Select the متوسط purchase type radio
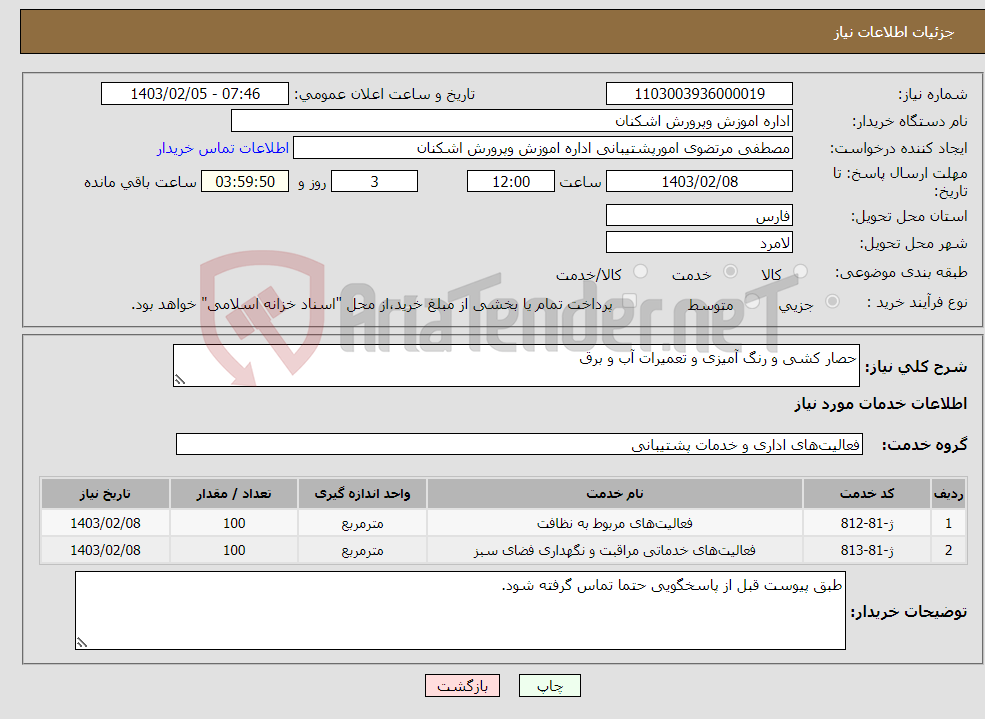Viewport: 985px width, 719px height. (x=752, y=301)
